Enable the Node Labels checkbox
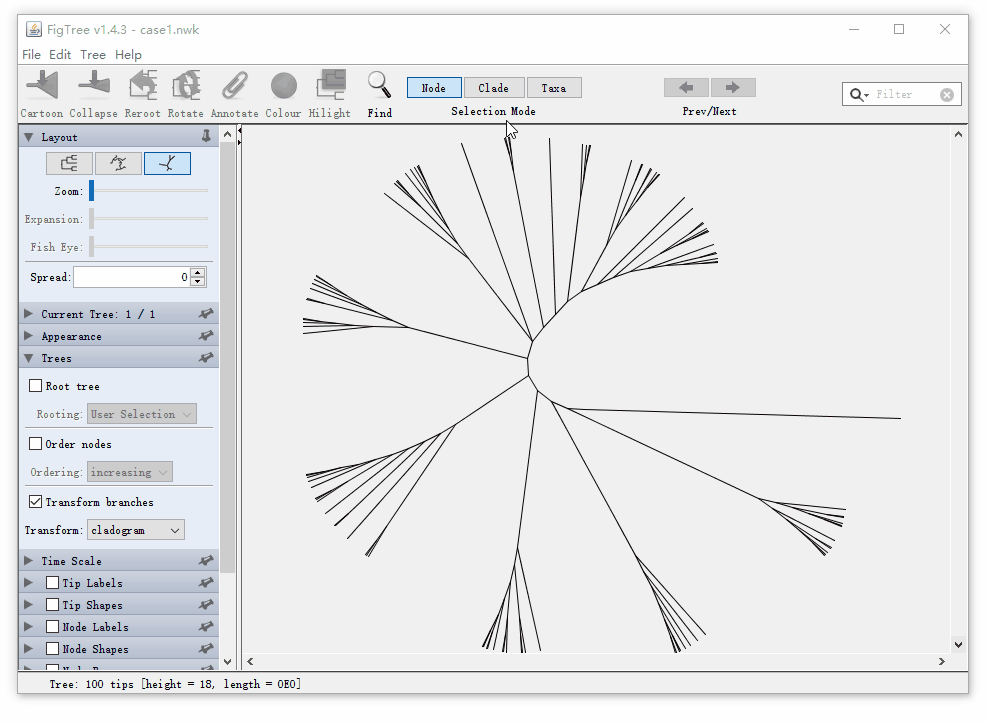Image resolution: width=988 pixels, height=724 pixels. click(52, 627)
